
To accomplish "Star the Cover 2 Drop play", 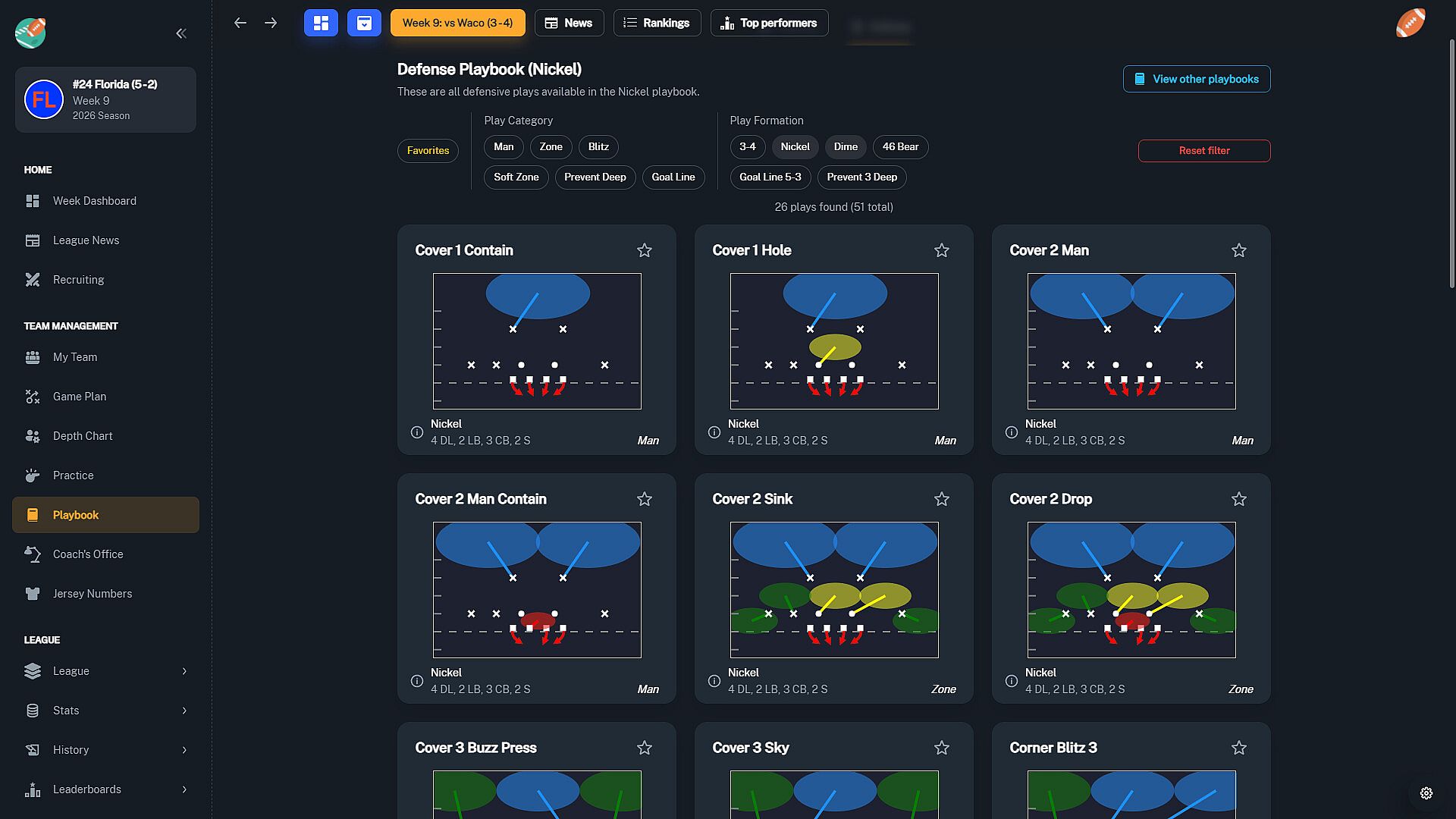I will (1239, 499).
